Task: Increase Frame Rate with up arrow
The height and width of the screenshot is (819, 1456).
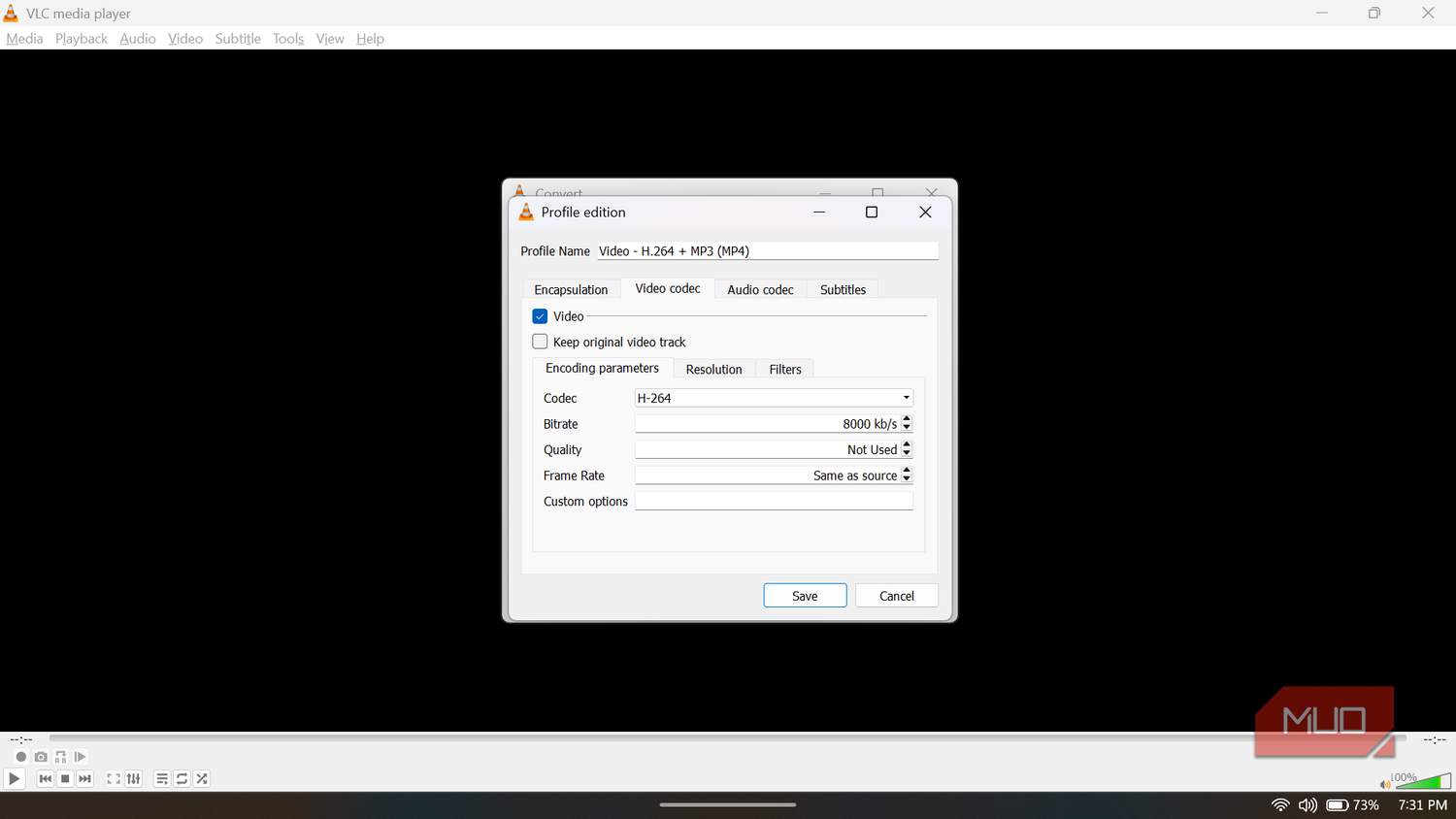Action: [x=907, y=471]
